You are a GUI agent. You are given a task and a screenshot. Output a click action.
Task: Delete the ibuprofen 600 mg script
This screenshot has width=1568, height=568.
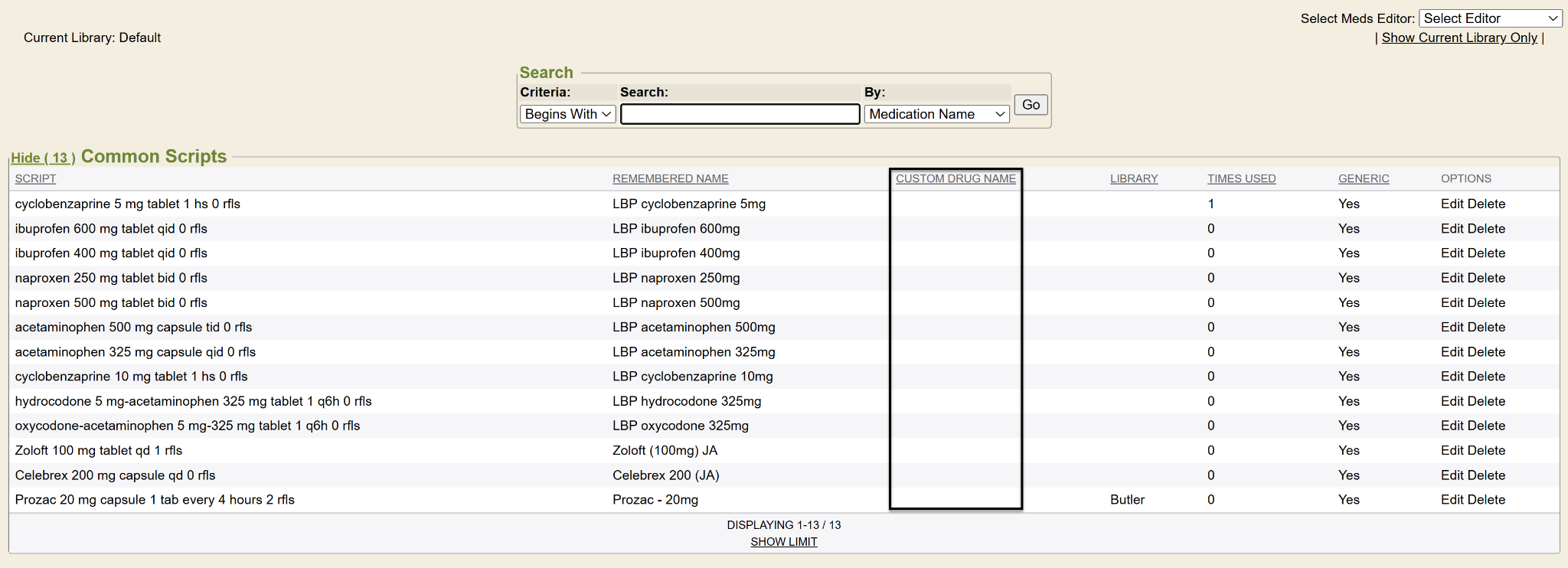(x=1487, y=229)
